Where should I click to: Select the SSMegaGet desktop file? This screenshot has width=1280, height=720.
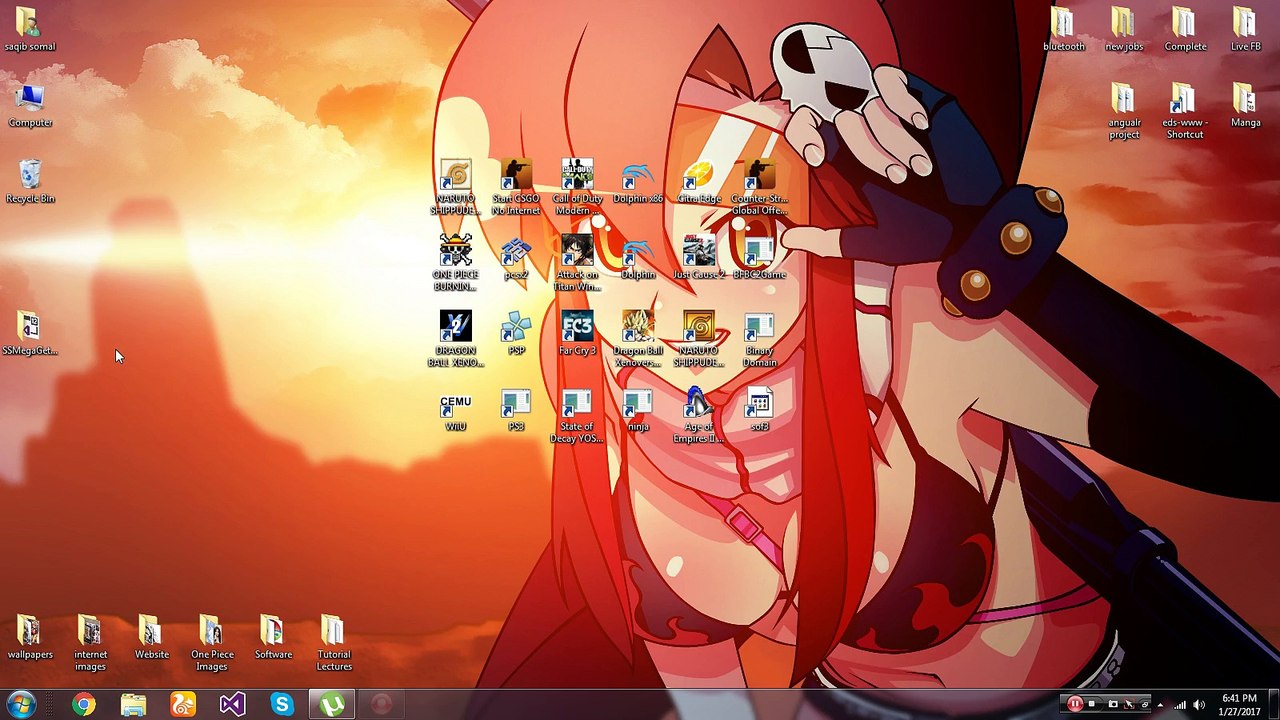pos(30,334)
